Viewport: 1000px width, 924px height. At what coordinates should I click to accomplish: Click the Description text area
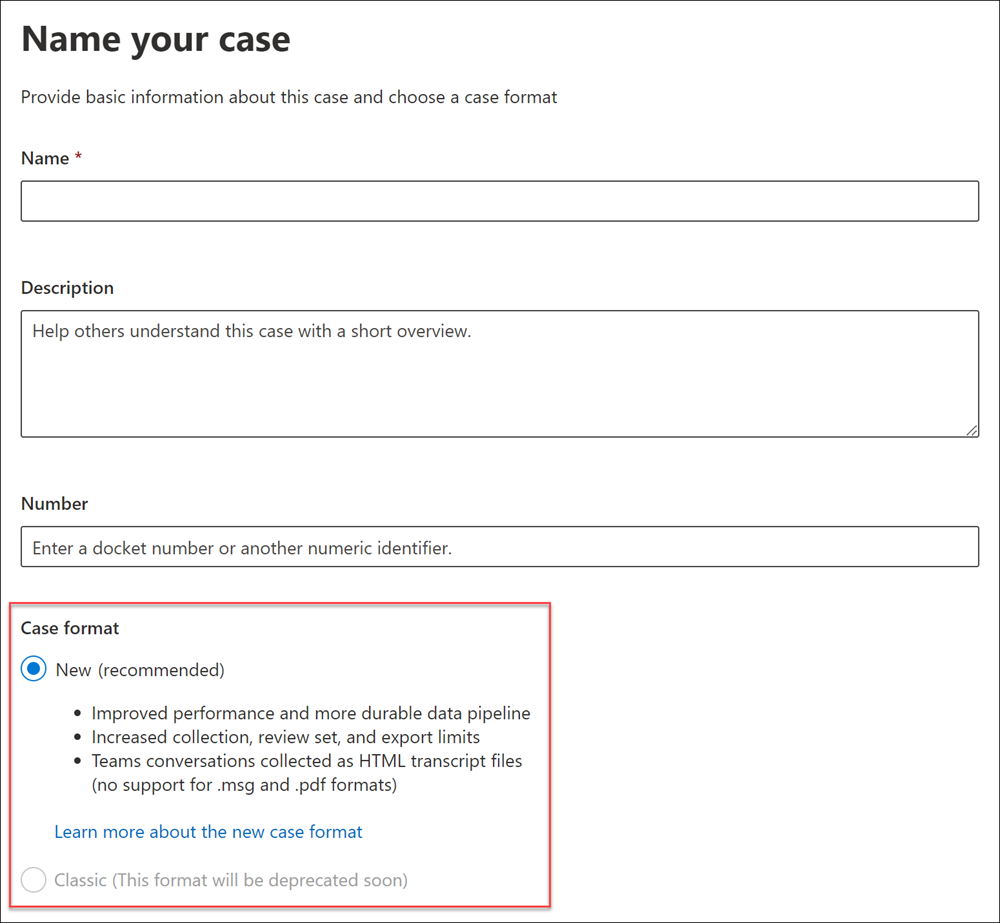pyautogui.click(x=500, y=374)
